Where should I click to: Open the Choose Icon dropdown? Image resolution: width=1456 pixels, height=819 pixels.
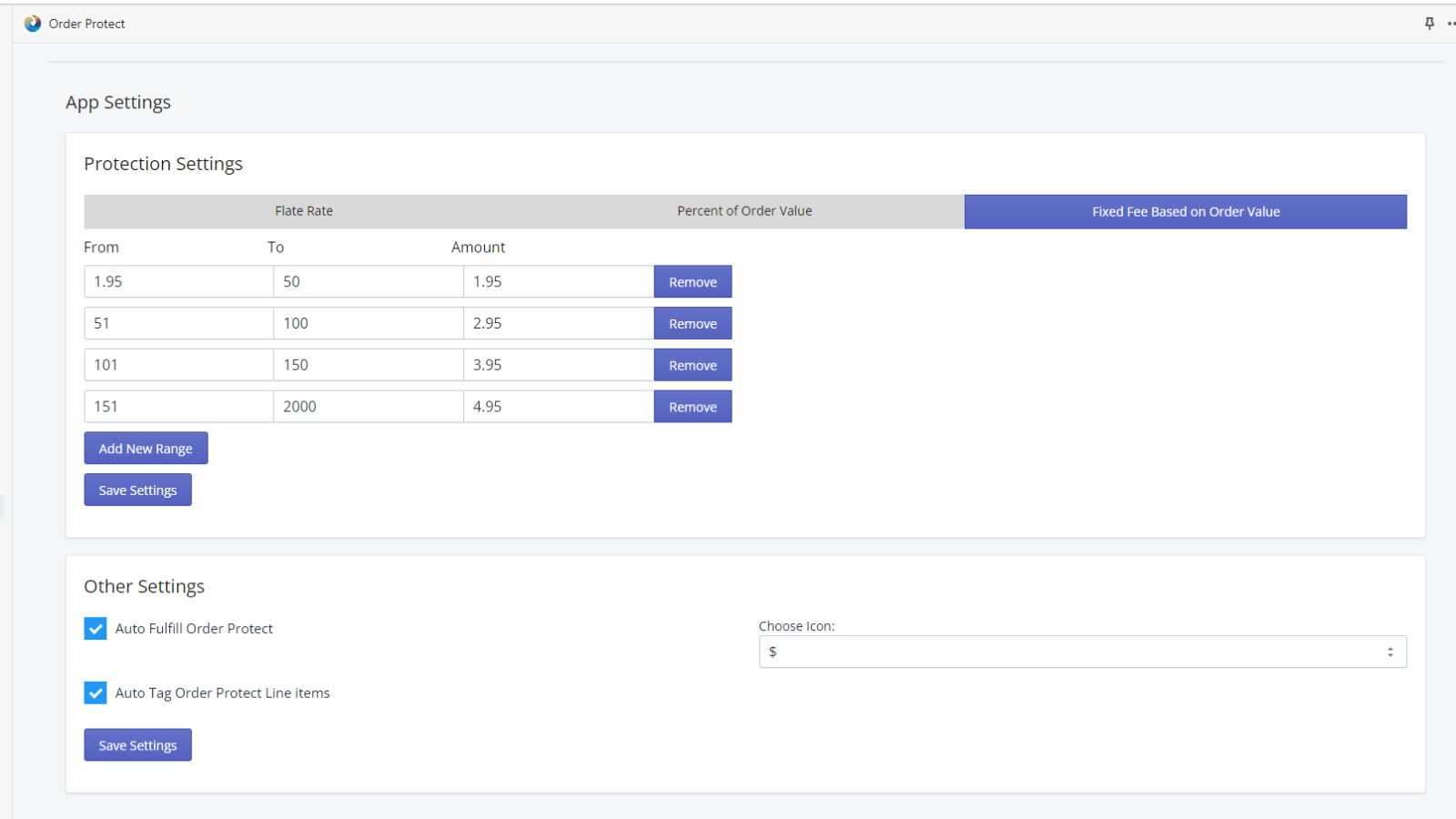[1082, 651]
